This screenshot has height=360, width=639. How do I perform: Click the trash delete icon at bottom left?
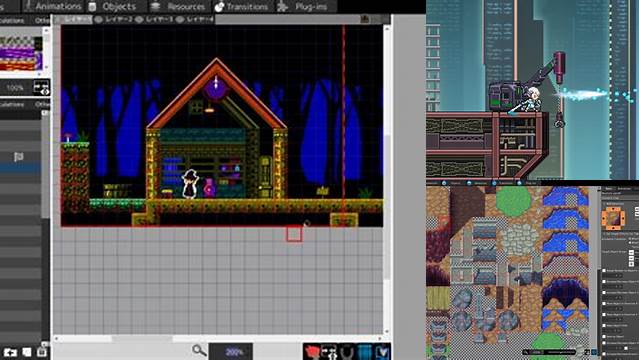42,351
